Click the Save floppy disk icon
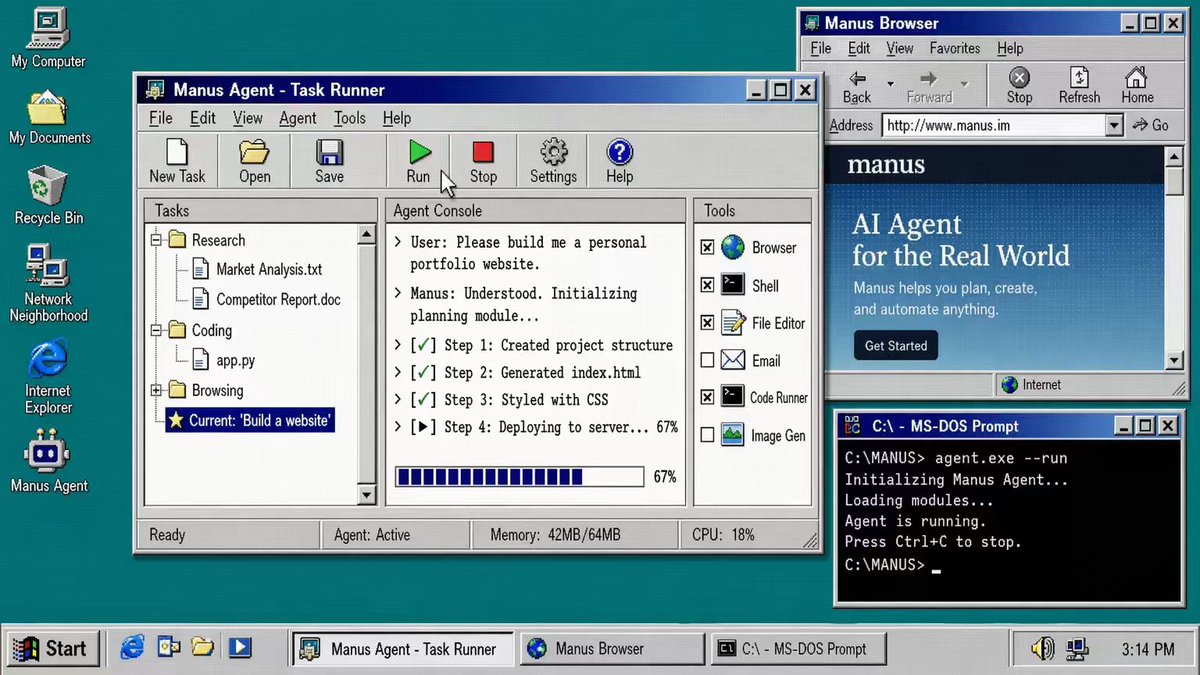Image resolution: width=1200 pixels, height=675 pixels. tap(329, 152)
